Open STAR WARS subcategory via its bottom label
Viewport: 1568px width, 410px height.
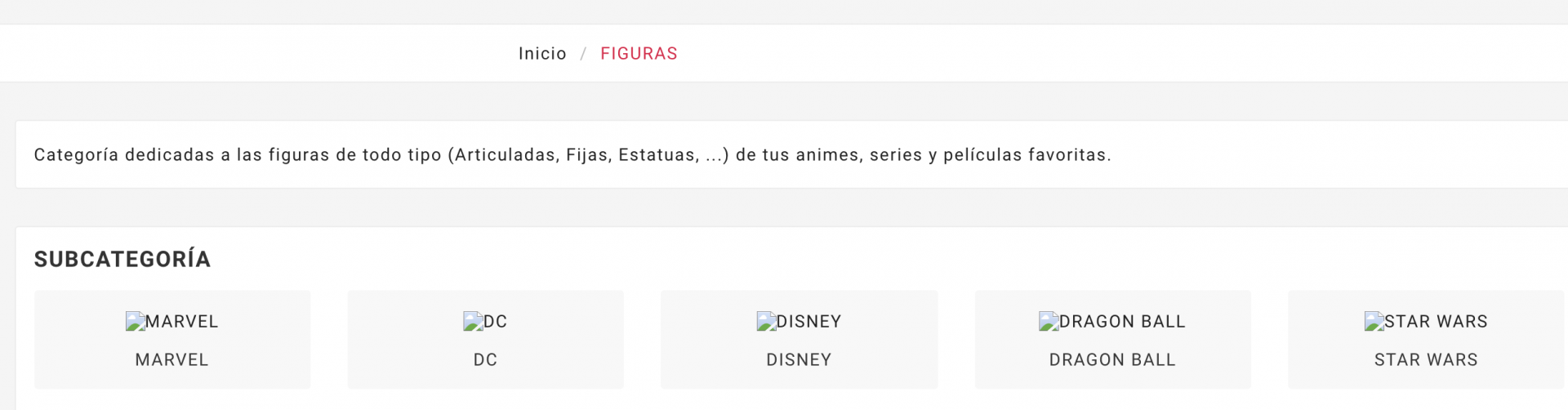coord(1426,360)
